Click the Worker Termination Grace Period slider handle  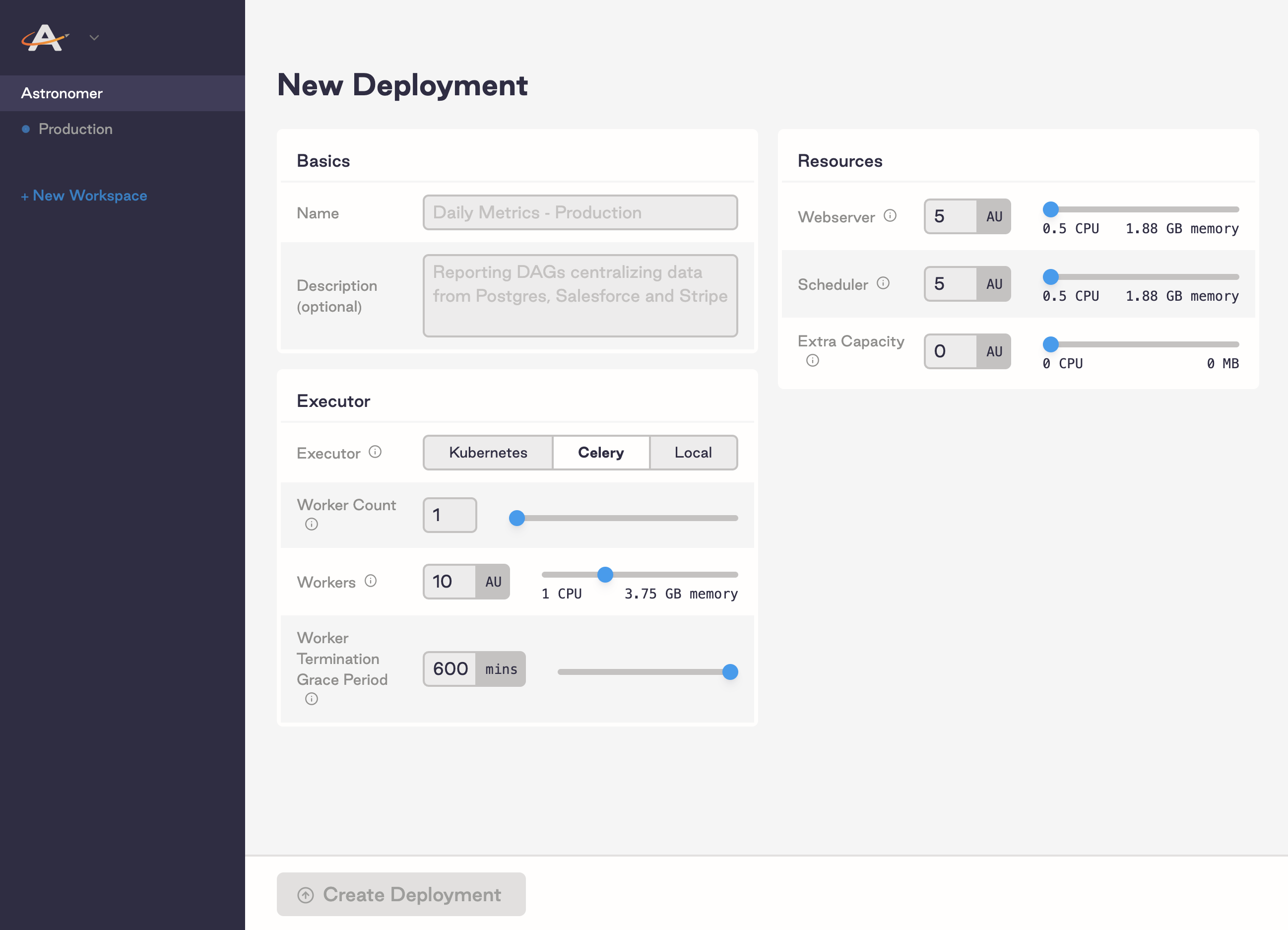point(730,672)
